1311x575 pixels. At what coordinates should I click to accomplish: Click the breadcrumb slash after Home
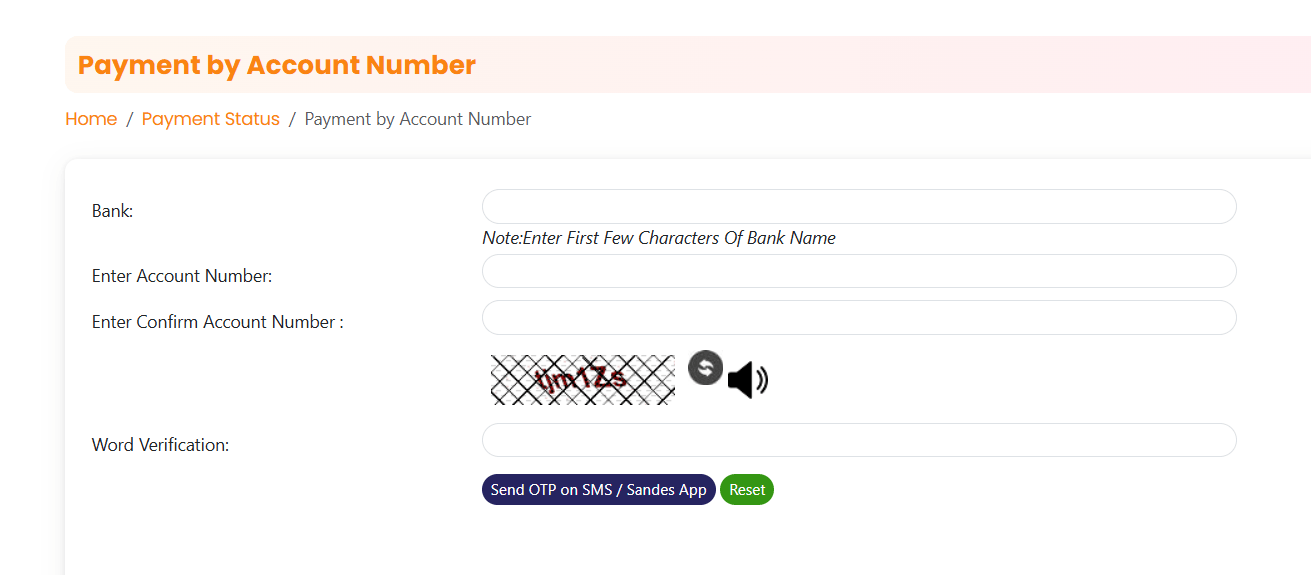pos(129,119)
